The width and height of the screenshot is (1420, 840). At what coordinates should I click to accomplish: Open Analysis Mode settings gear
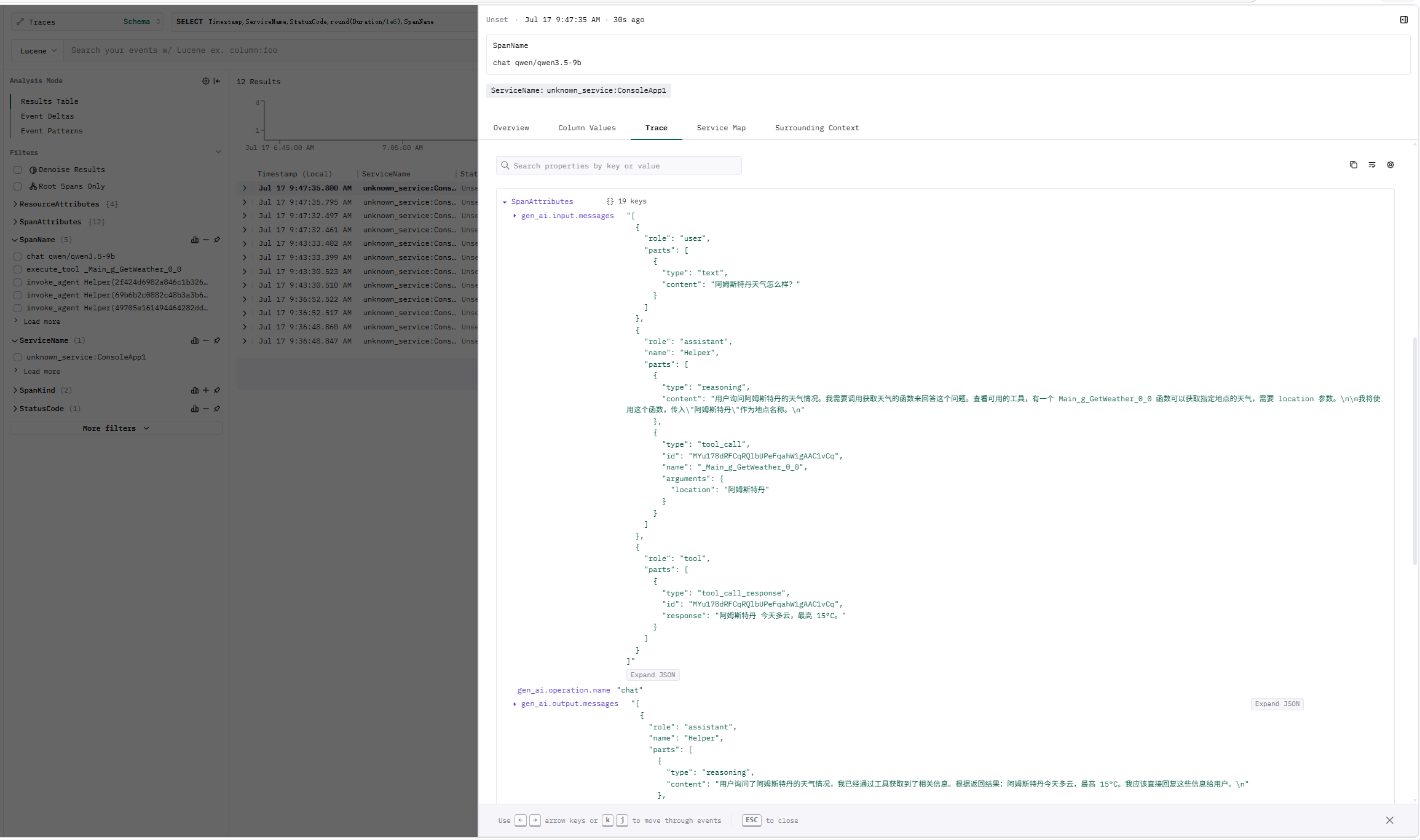tap(206, 80)
